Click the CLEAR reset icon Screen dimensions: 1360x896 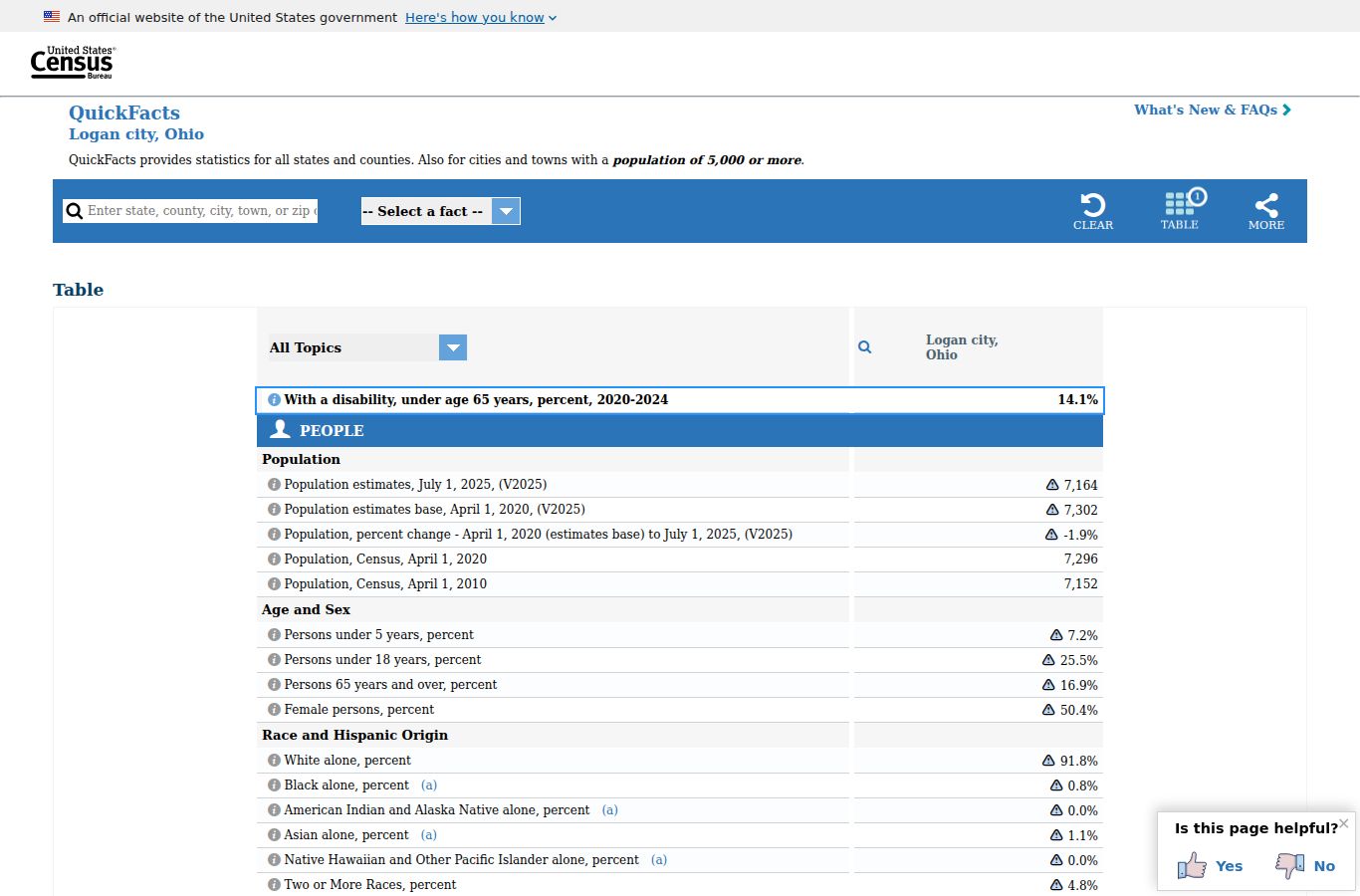[x=1093, y=211]
